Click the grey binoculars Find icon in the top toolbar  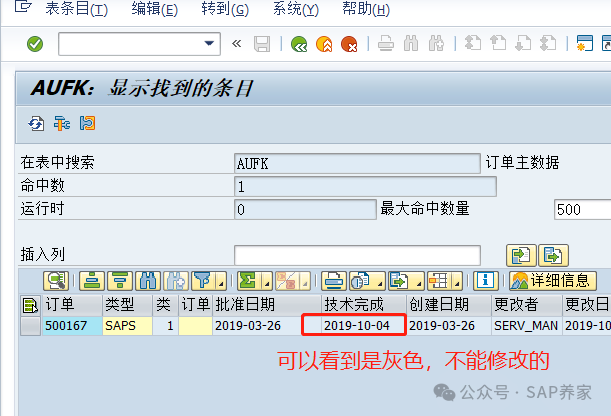[411, 44]
